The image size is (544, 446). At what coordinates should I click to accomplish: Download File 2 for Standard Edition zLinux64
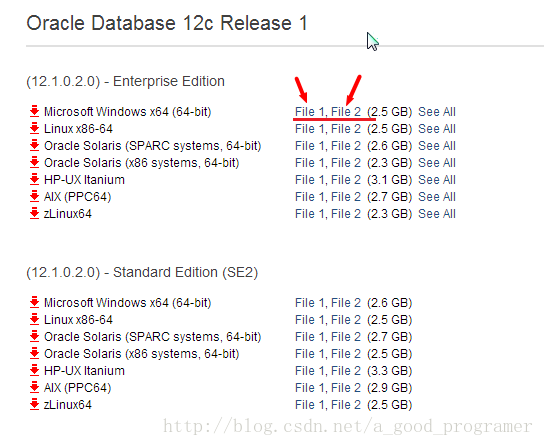point(346,405)
